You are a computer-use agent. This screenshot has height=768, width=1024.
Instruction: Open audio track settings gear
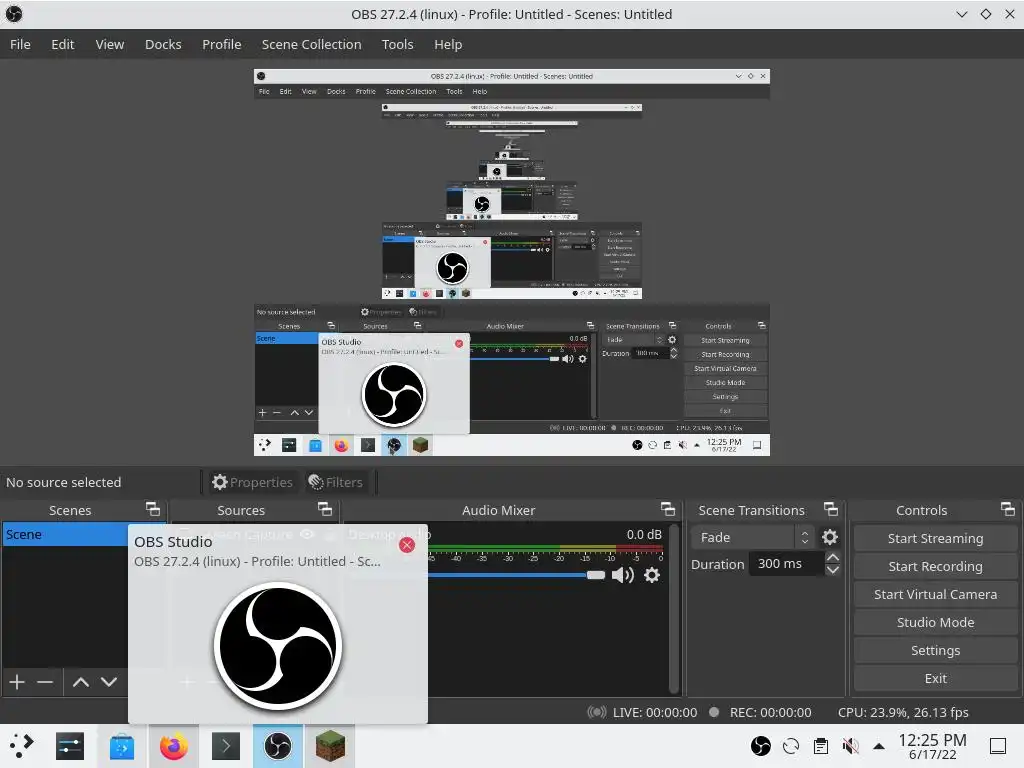pos(652,575)
